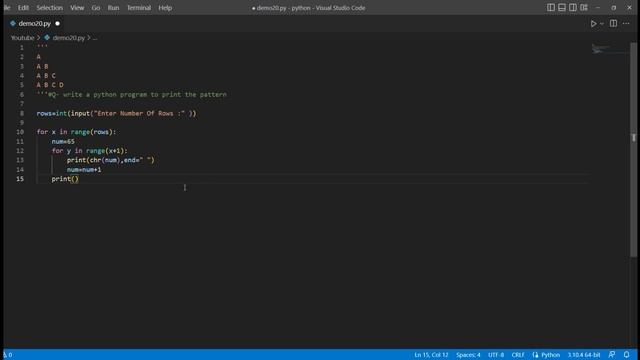Open the feedback icon in status bar
Screen dimensions: 640x360
(x=612, y=355)
